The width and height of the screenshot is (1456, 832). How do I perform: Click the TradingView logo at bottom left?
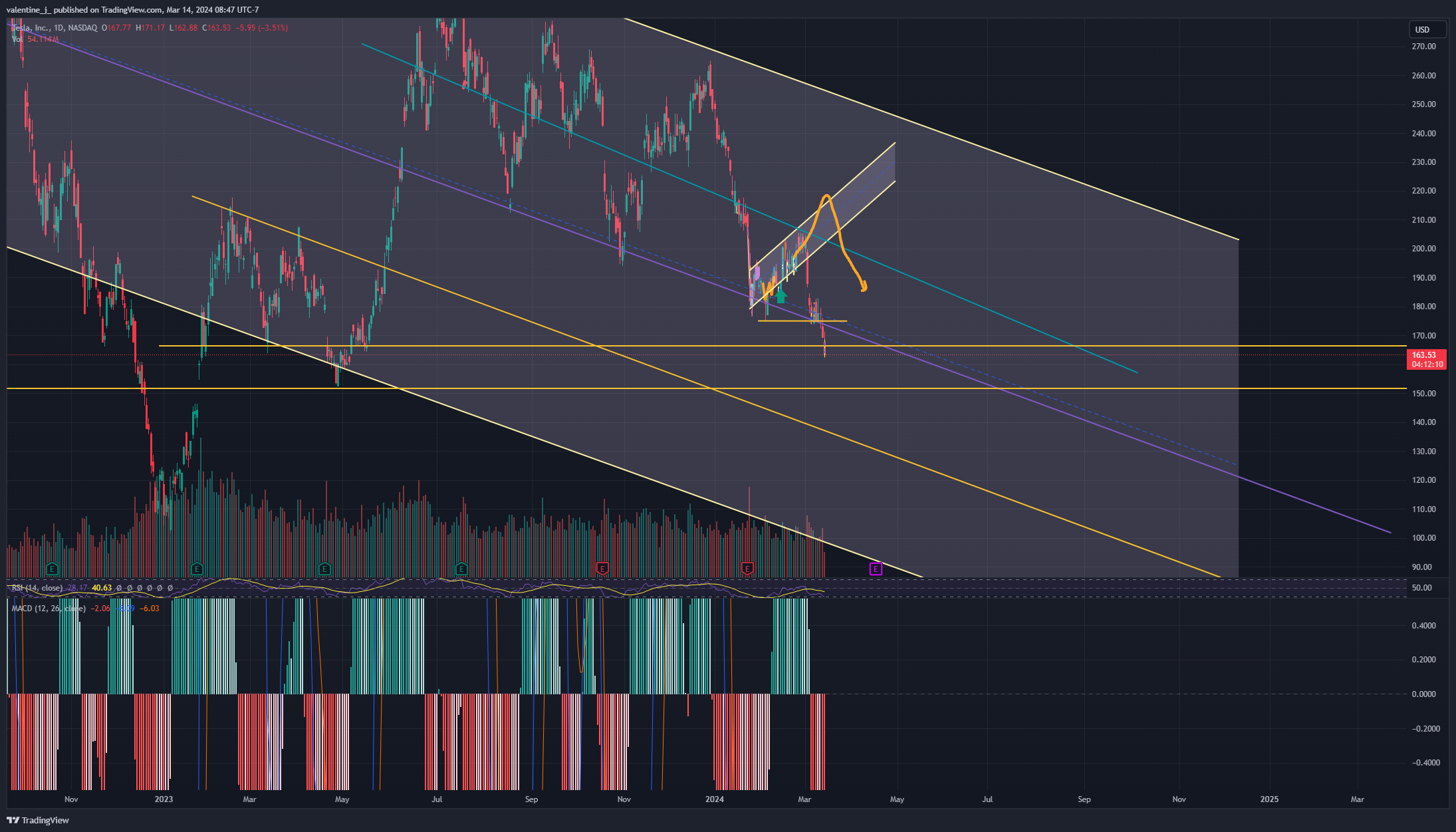click(x=38, y=820)
